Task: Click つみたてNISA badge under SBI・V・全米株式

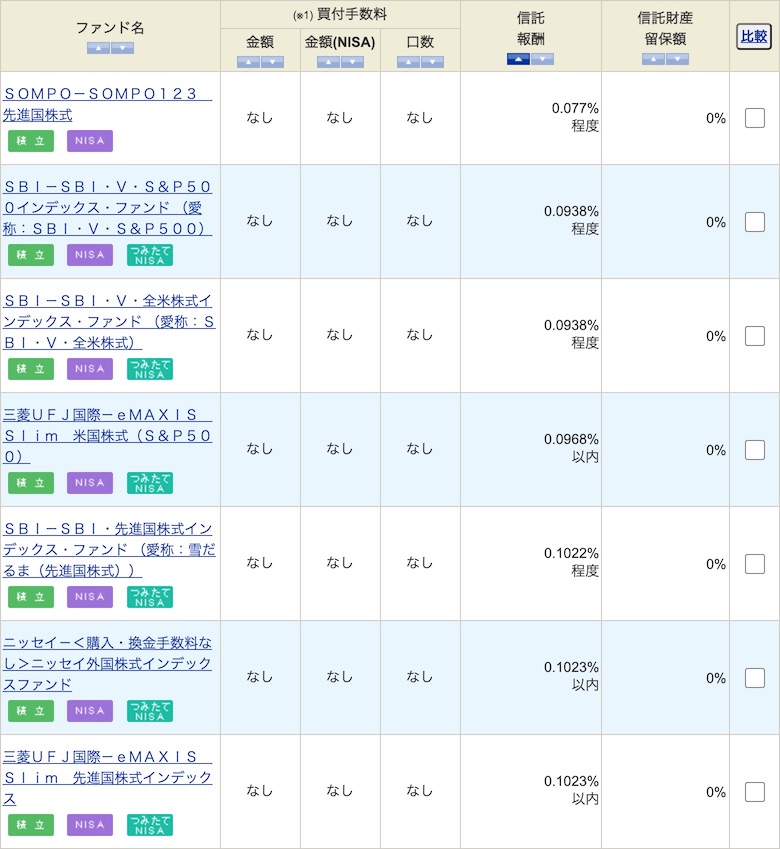Action: pyautogui.click(x=150, y=369)
